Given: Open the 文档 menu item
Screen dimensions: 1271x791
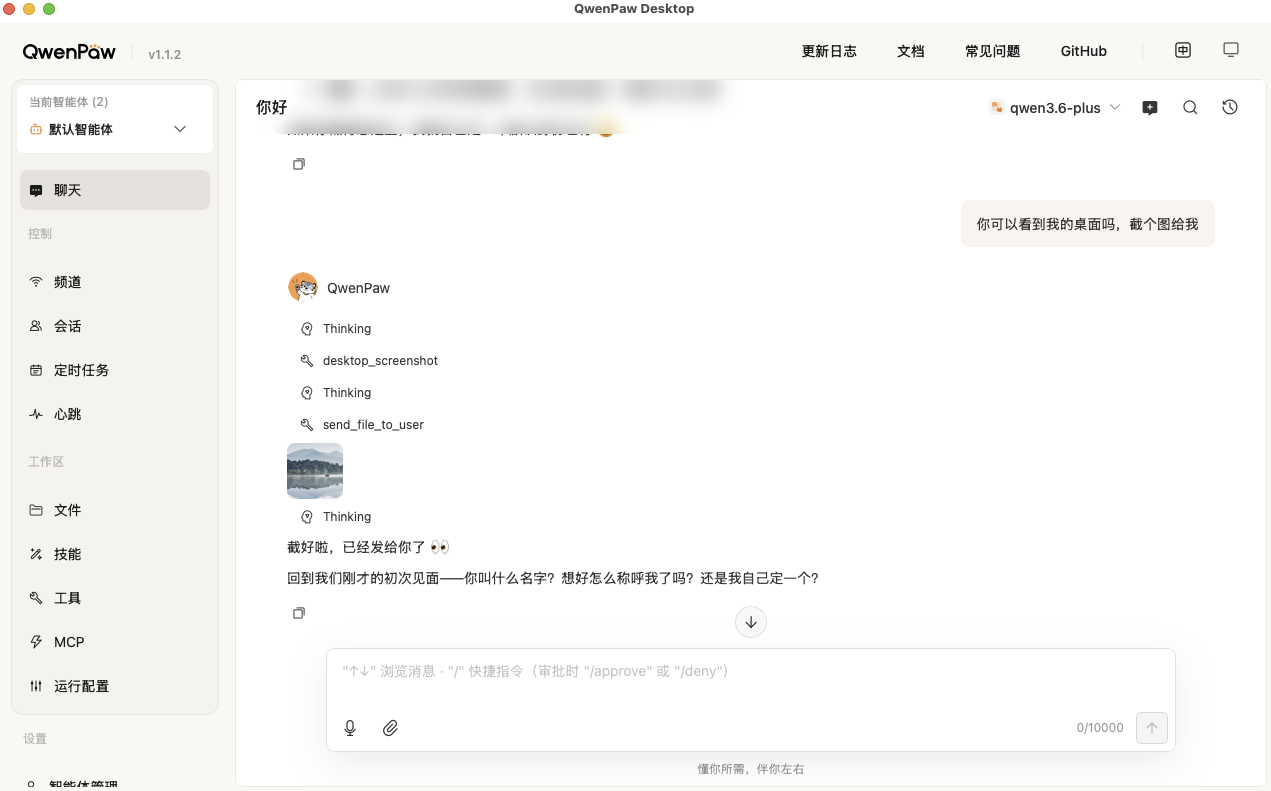Looking at the screenshot, I should [x=911, y=51].
